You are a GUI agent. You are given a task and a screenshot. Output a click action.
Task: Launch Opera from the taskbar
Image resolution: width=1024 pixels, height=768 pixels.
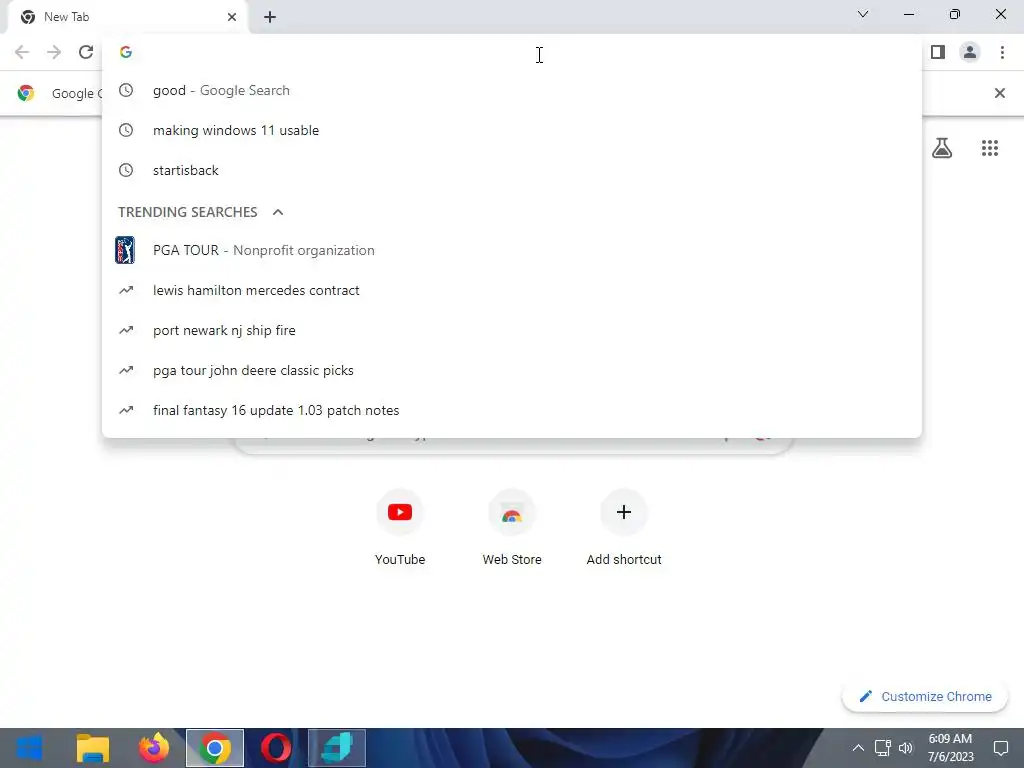(x=276, y=748)
